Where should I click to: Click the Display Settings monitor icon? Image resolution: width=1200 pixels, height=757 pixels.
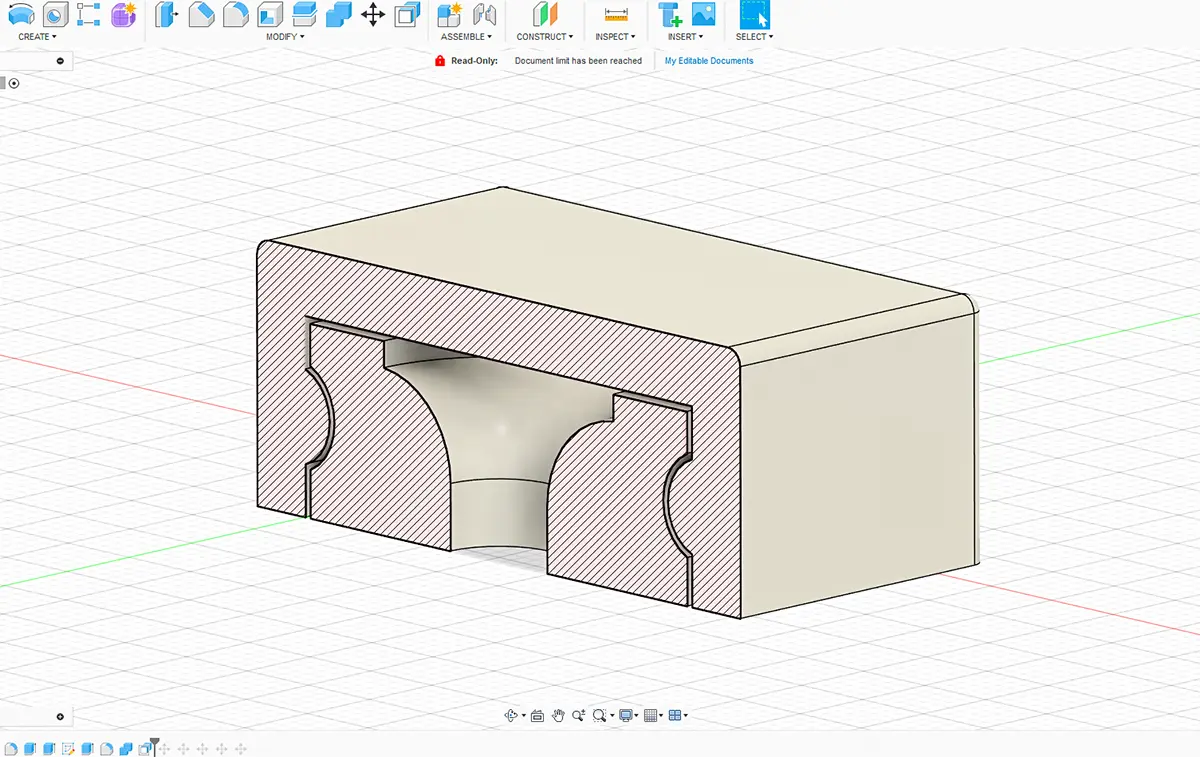[627, 715]
